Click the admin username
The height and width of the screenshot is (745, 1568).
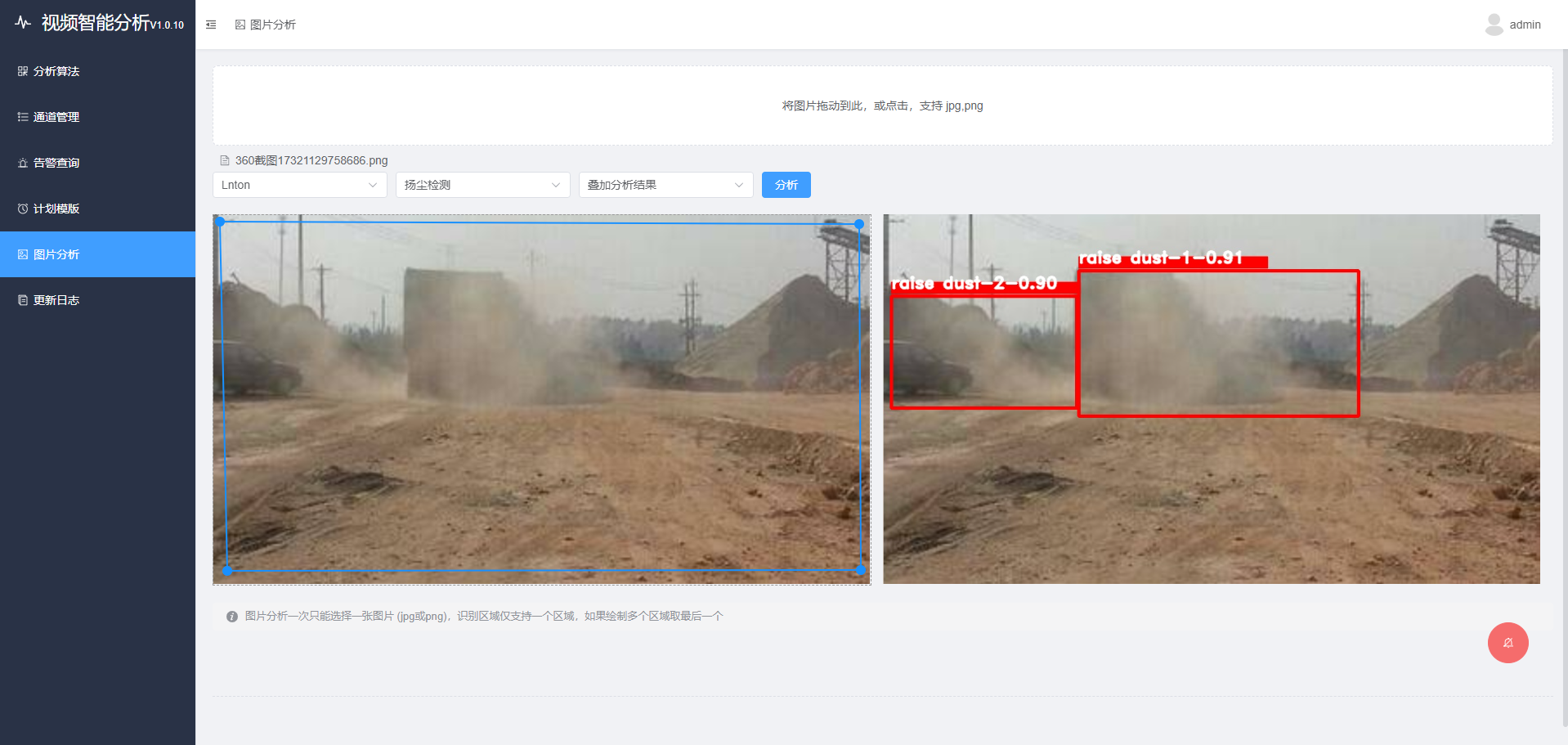[x=1525, y=25]
